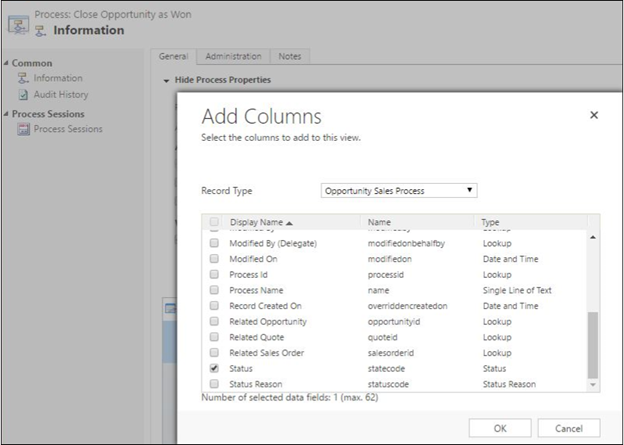This screenshot has height=445, width=624.
Task: Open the Notes tab
Action: pos(289,56)
